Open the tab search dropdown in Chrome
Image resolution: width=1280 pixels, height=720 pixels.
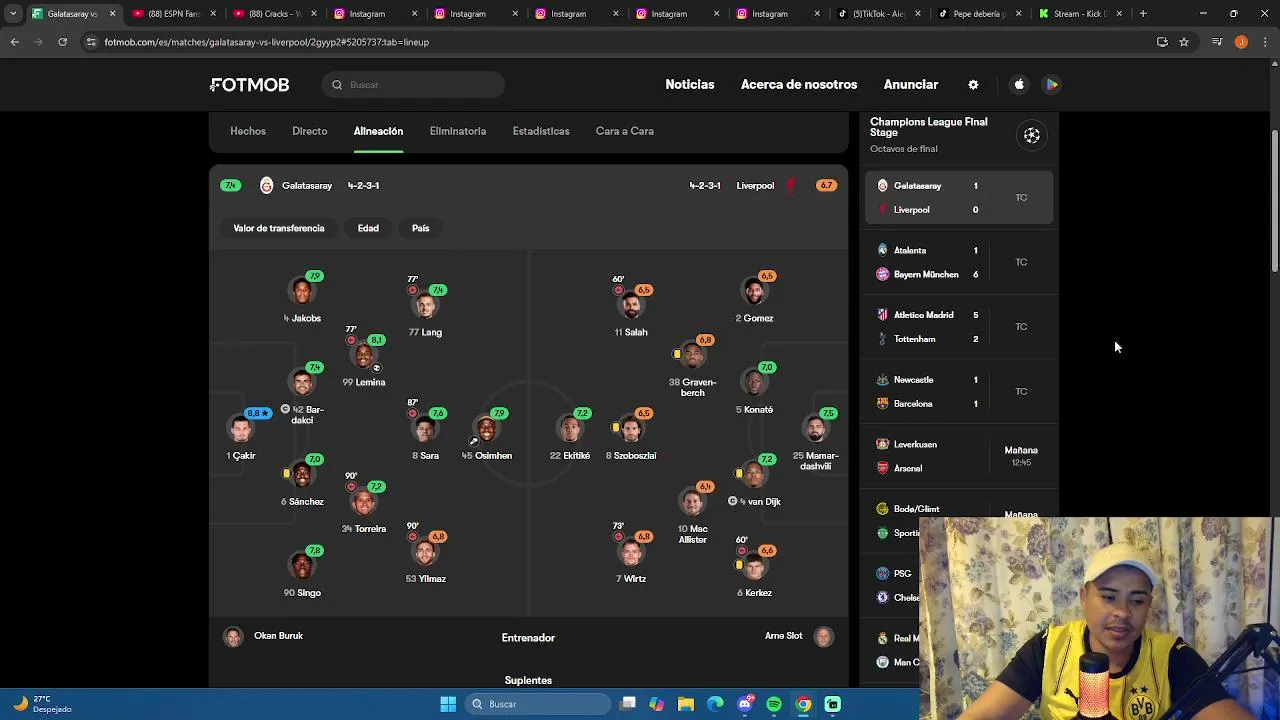coord(13,14)
